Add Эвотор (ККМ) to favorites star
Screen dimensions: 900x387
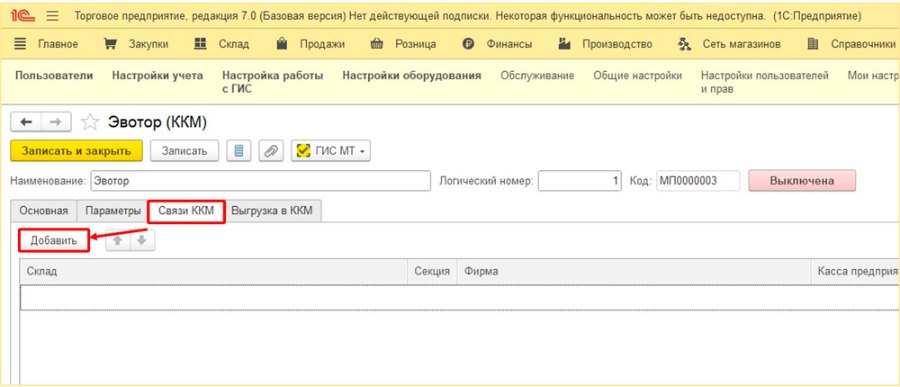[x=90, y=122]
